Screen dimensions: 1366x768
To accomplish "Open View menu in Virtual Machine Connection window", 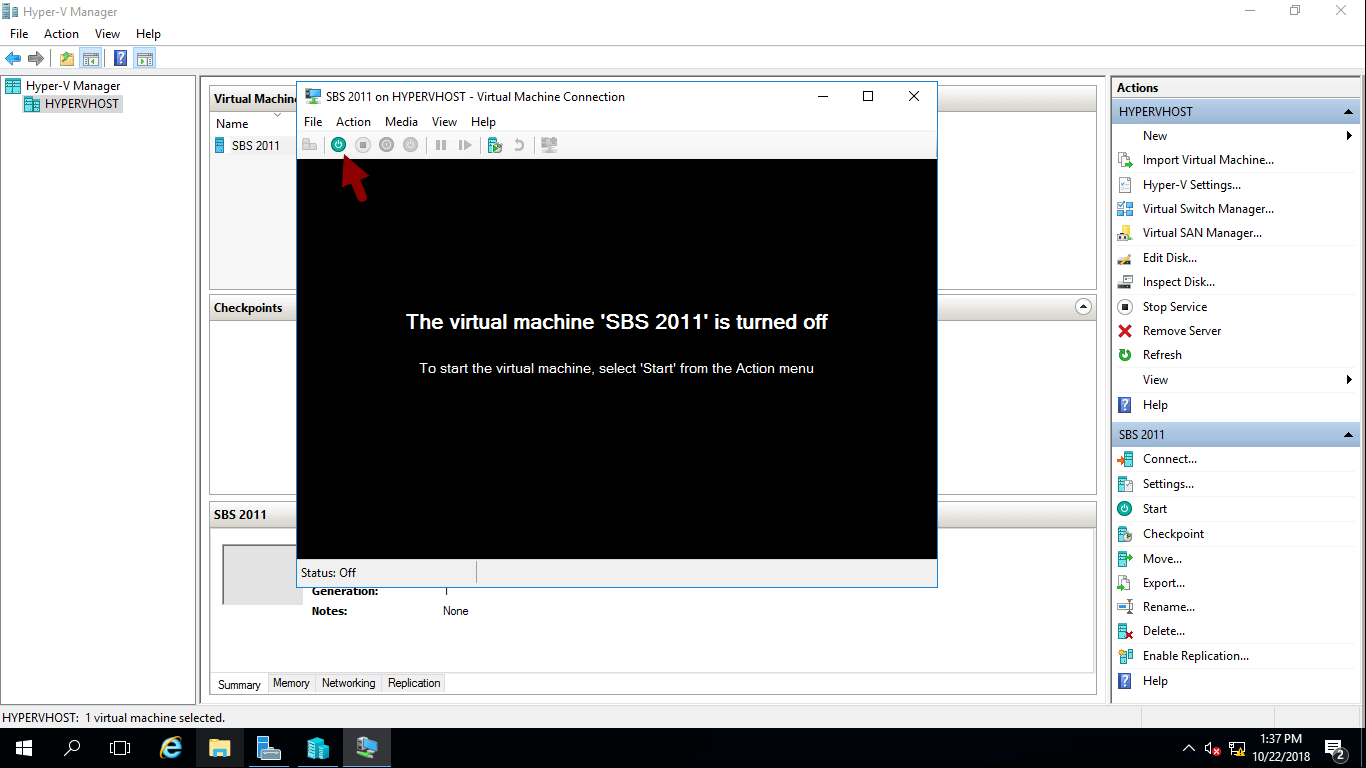I will click(x=444, y=122).
